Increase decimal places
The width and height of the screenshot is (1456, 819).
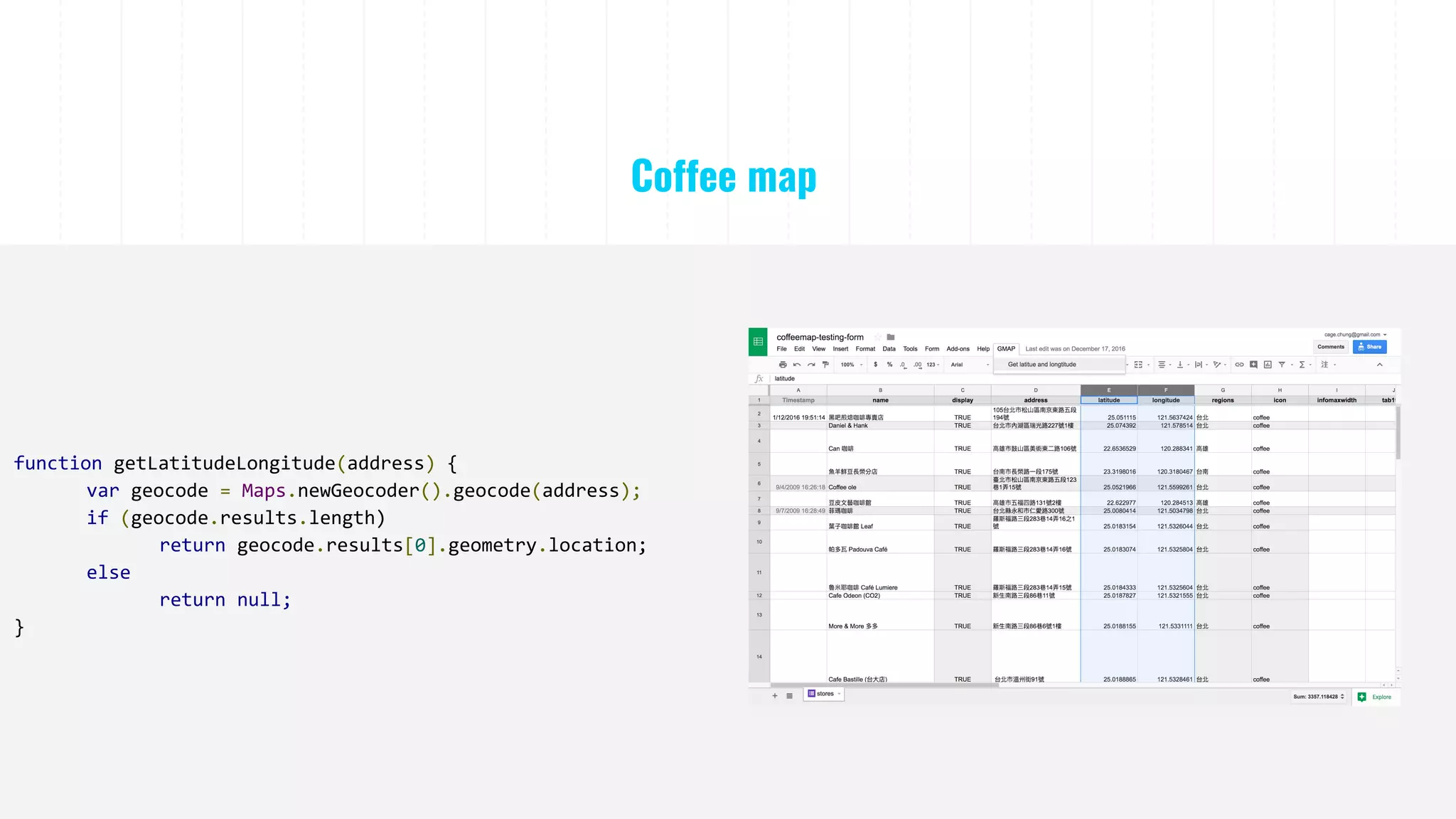tap(918, 365)
